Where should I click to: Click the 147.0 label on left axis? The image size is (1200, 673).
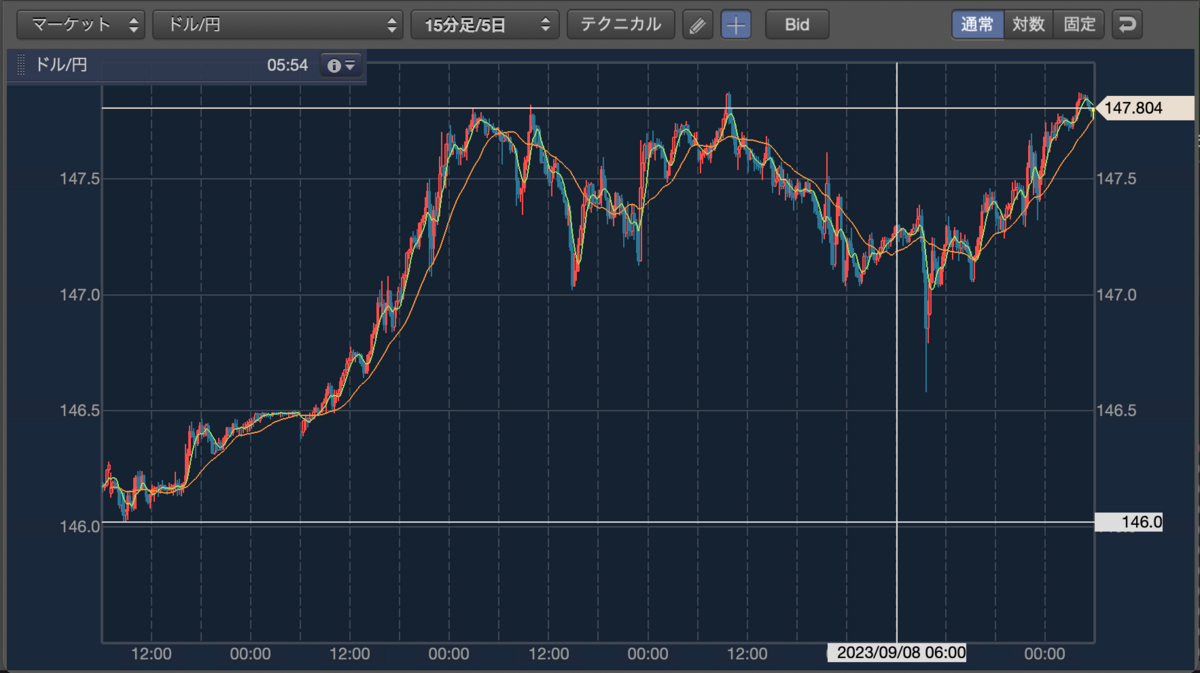(79, 295)
